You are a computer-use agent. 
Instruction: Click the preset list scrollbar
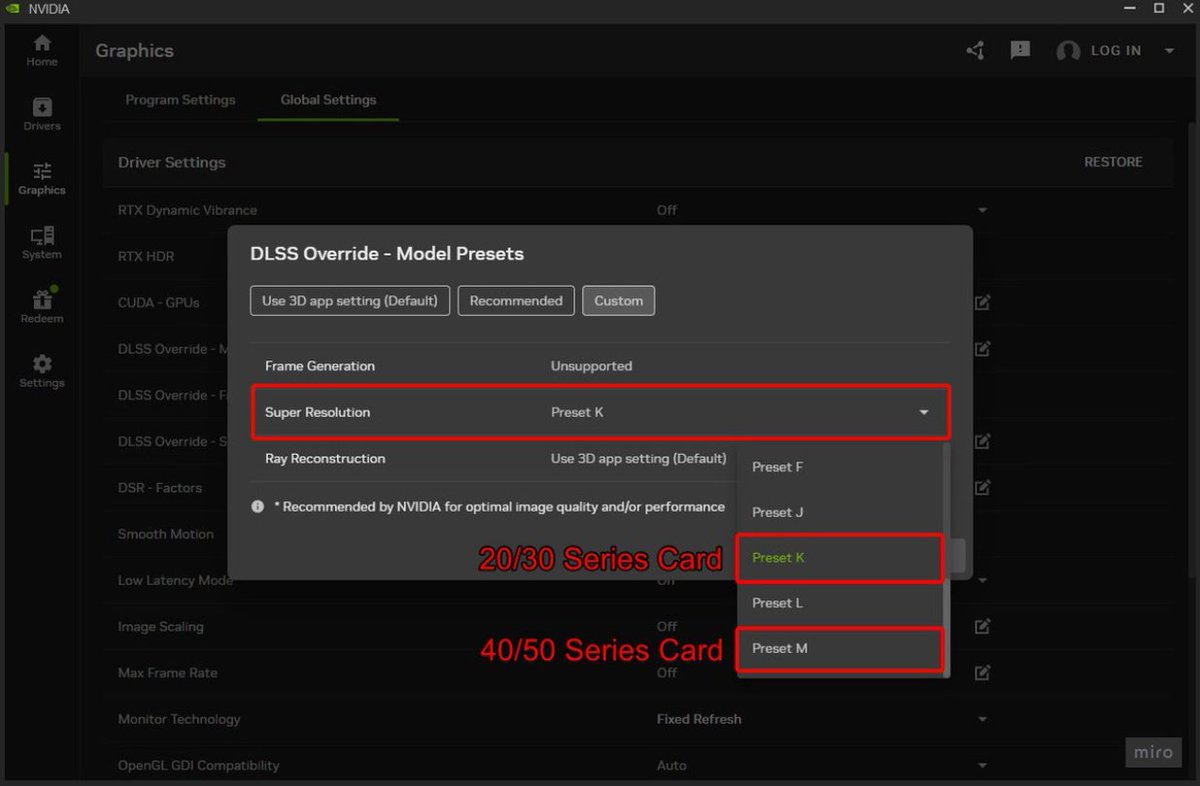tap(946, 560)
